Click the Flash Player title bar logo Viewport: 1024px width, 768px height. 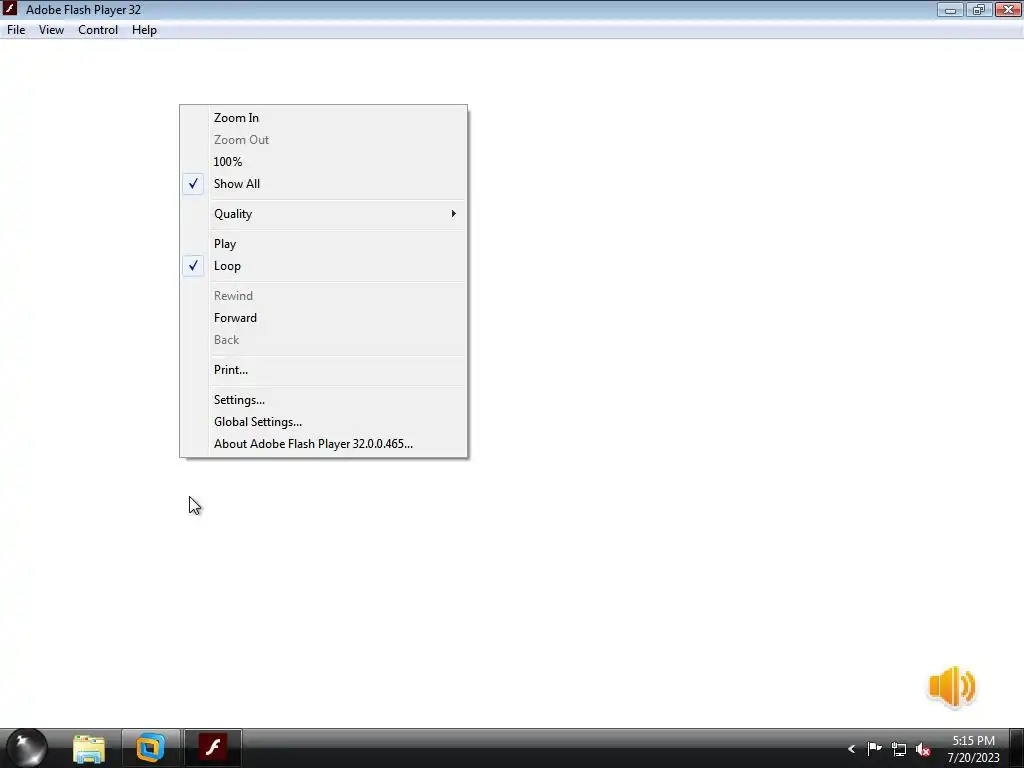[10, 9]
